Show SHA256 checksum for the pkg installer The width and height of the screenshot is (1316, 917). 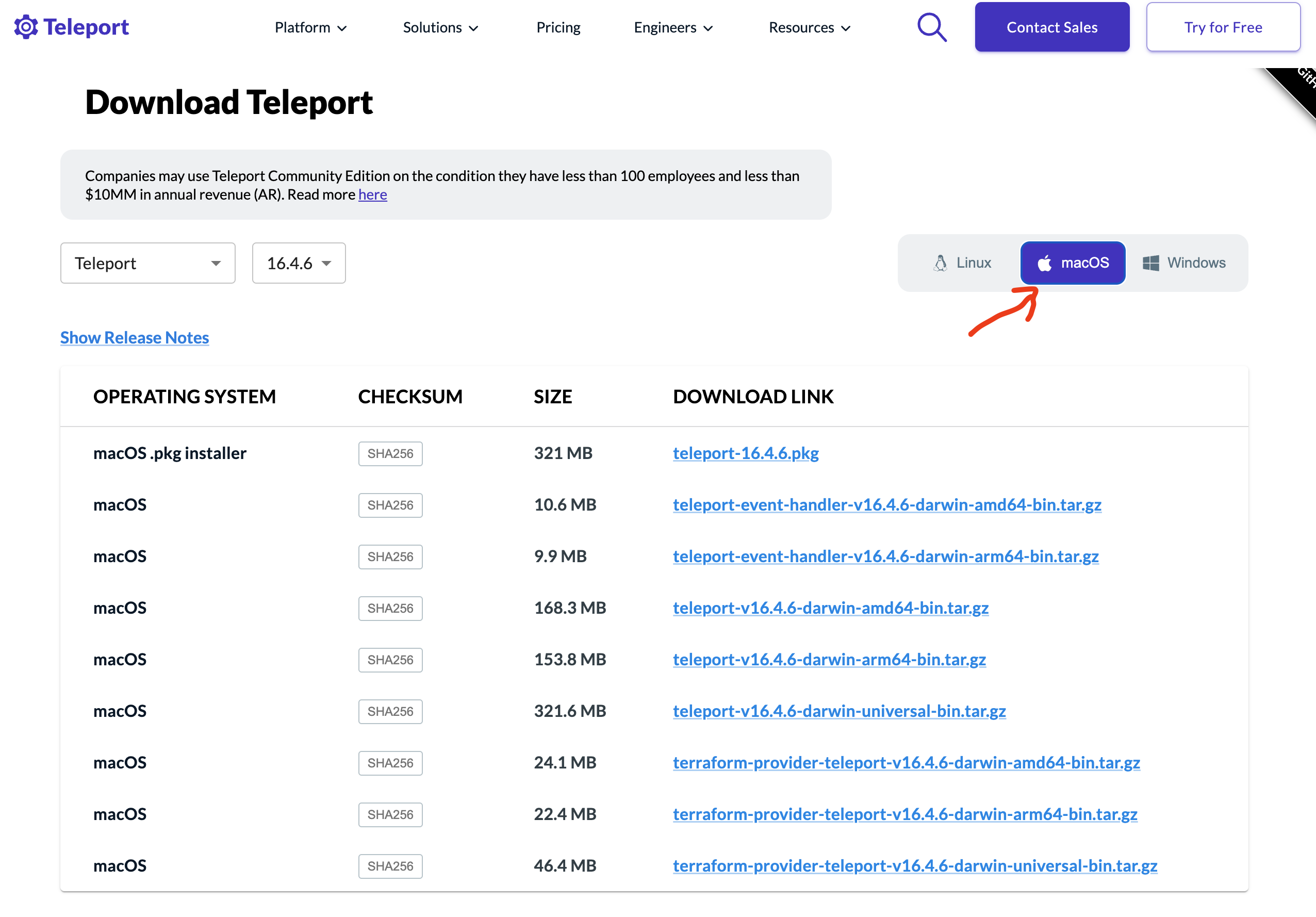tap(390, 454)
